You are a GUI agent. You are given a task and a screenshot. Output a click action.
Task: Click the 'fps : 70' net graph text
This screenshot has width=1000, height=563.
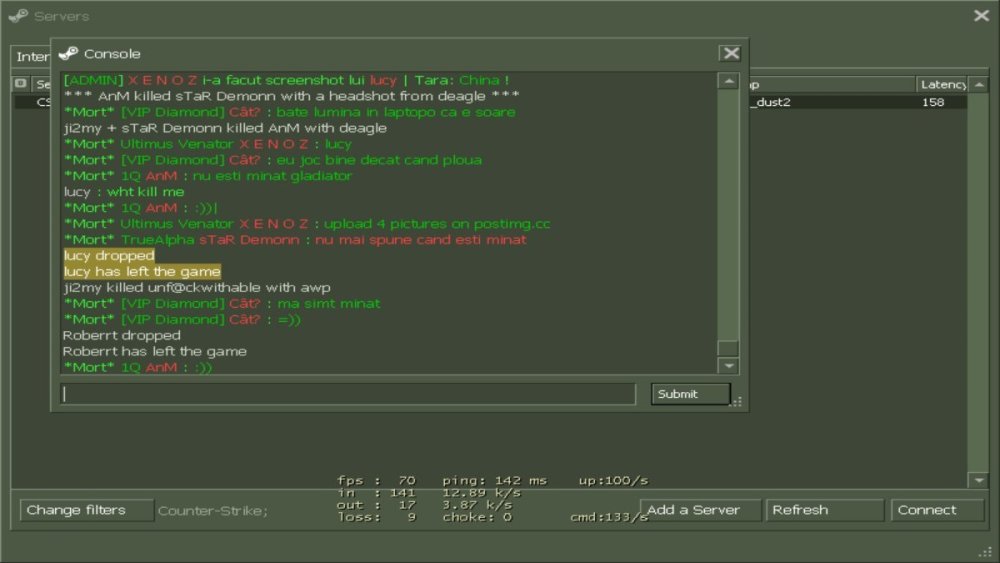pos(376,480)
